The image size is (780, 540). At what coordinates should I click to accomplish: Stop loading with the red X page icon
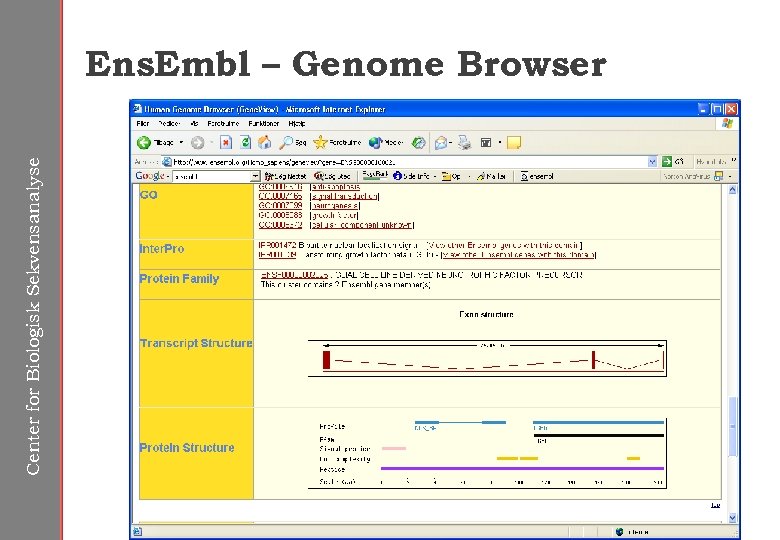click(226, 143)
